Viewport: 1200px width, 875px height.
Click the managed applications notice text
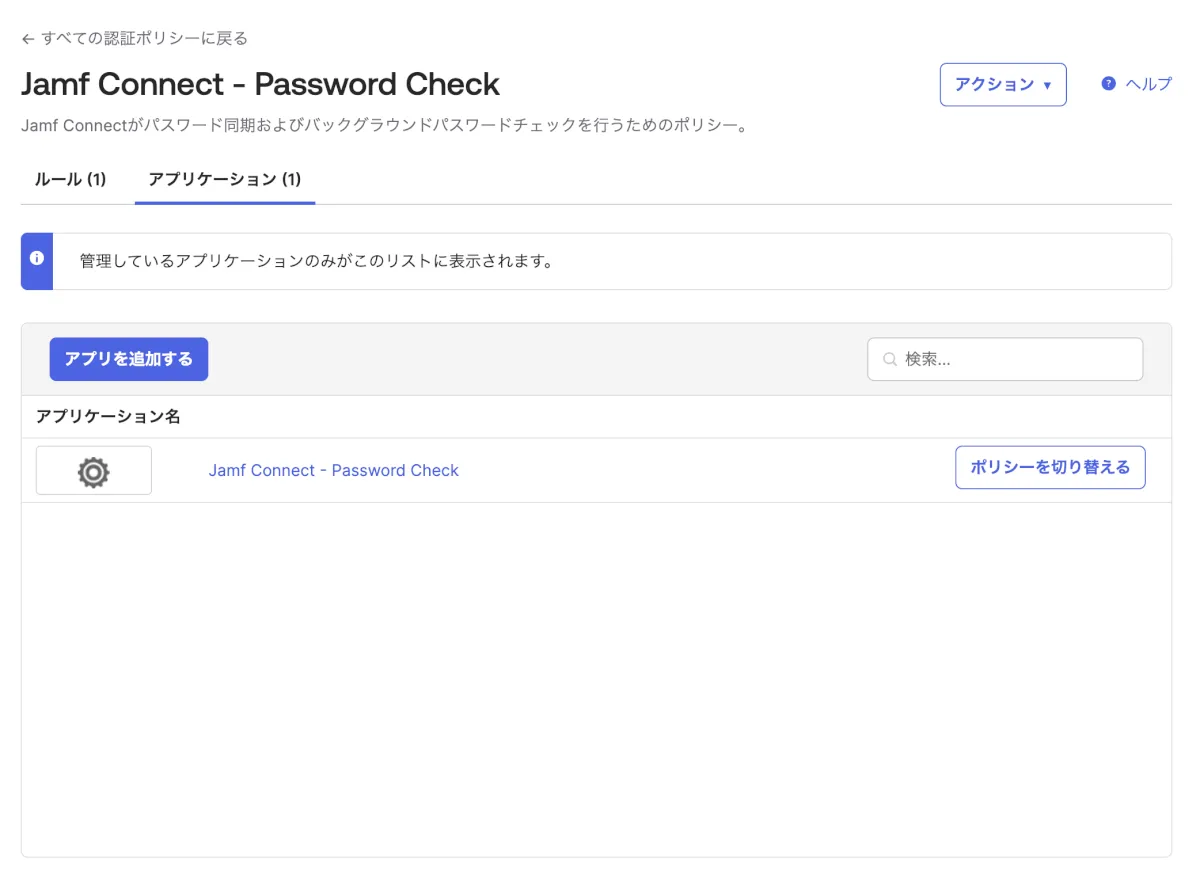pos(316,262)
